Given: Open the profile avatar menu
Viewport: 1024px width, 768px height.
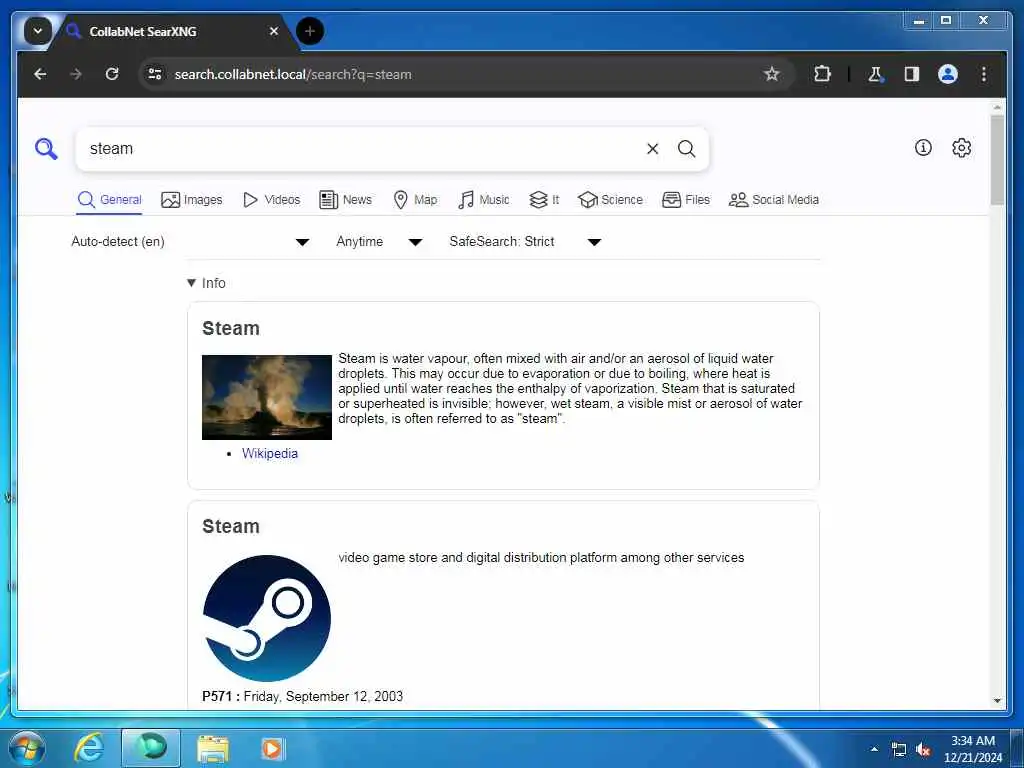Looking at the screenshot, I should pyautogui.click(x=948, y=74).
